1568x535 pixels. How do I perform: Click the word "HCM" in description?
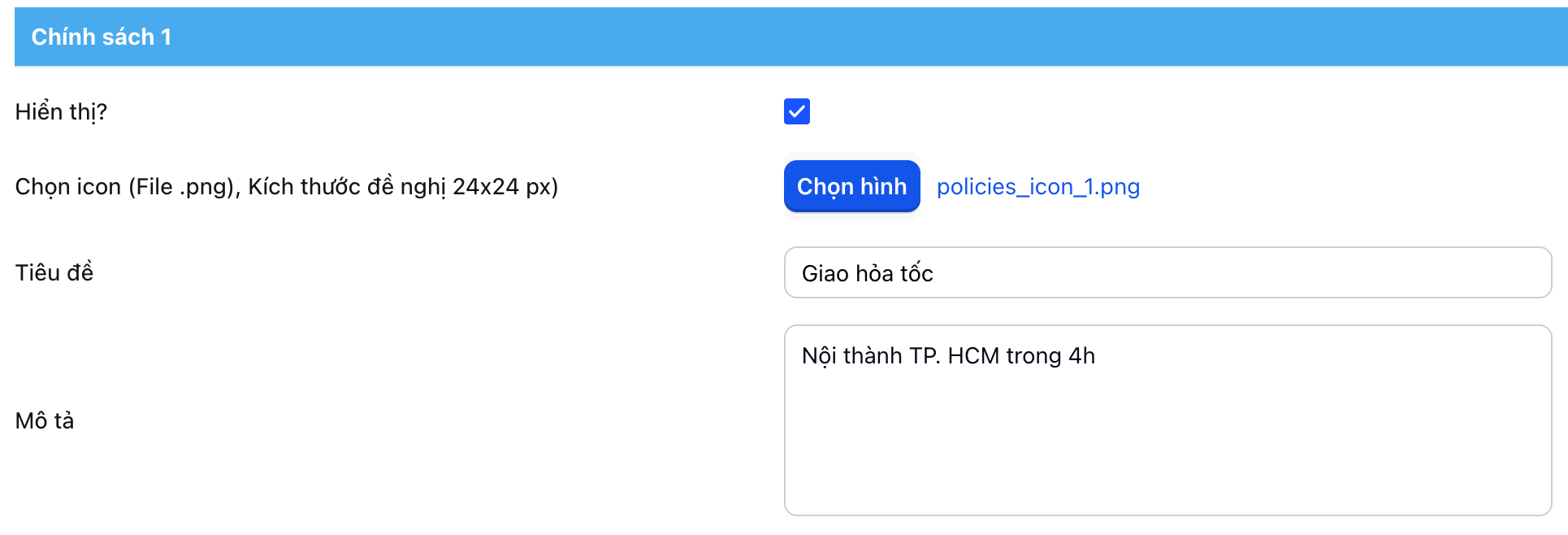point(972,356)
